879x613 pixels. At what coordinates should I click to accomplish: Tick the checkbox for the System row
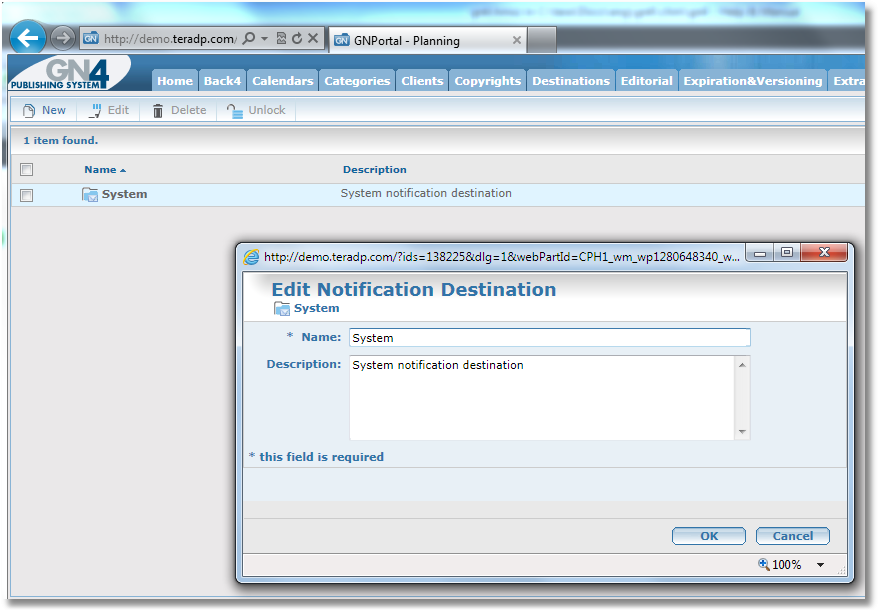tap(26, 195)
